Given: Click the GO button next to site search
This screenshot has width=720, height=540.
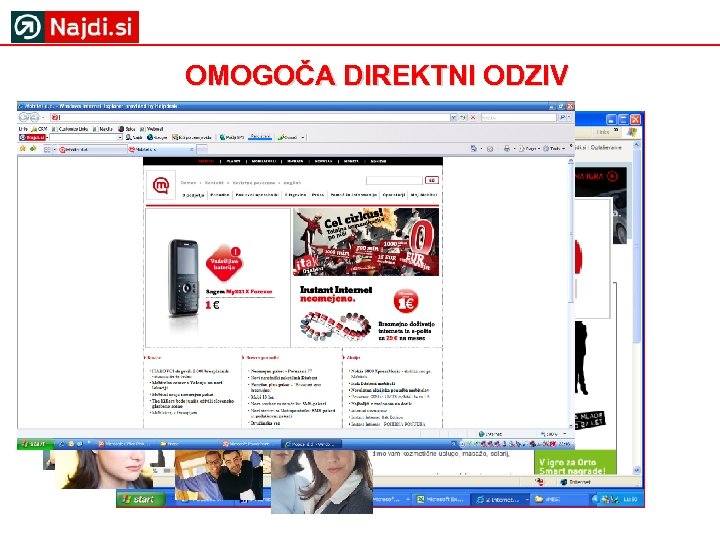Looking at the screenshot, I should tap(432, 180).
